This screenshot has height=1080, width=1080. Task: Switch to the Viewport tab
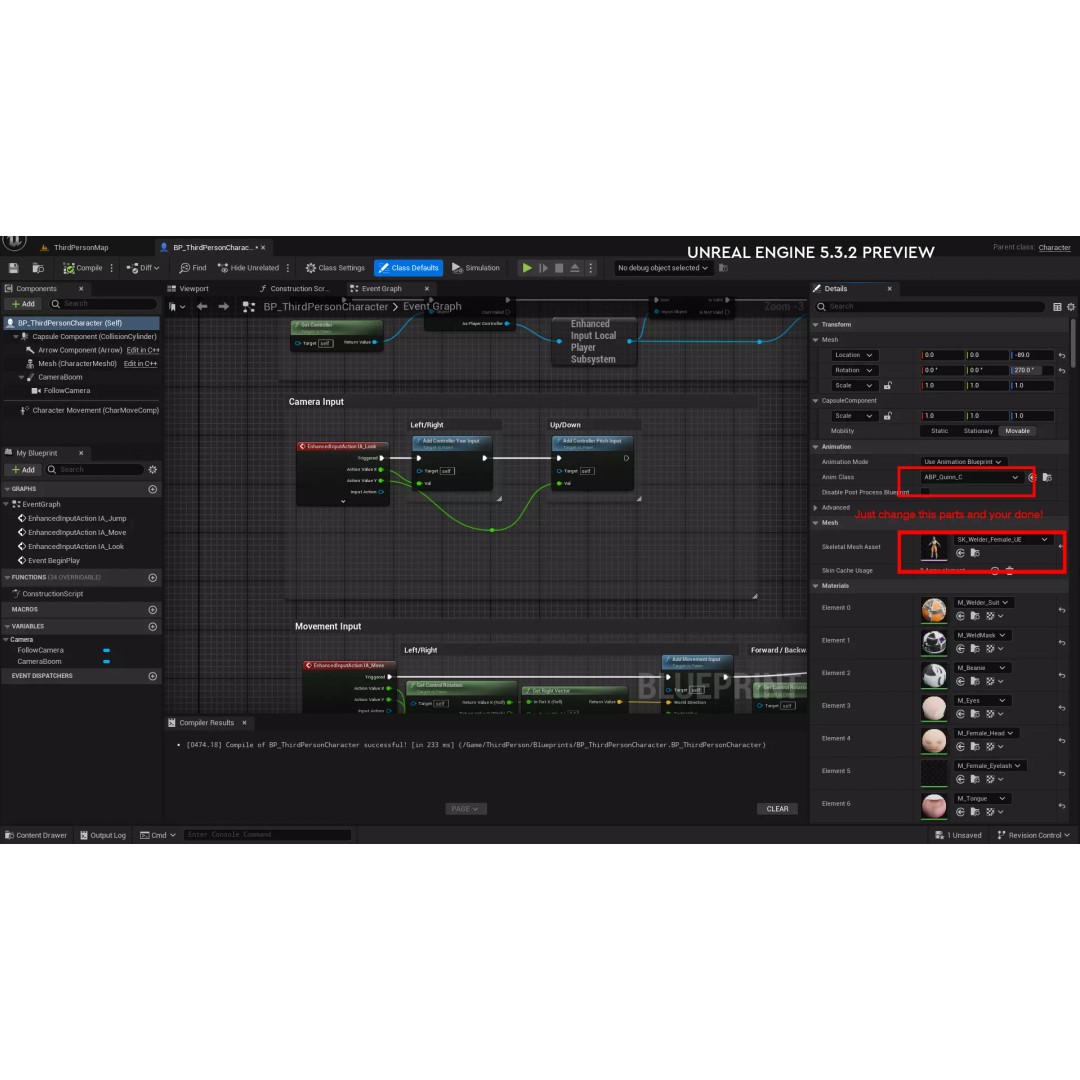pyautogui.click(x=188, y=289)
